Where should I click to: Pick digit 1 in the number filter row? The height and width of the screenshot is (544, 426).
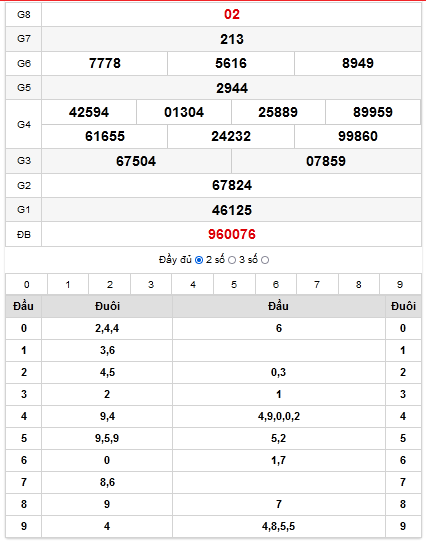coord(68,284)
